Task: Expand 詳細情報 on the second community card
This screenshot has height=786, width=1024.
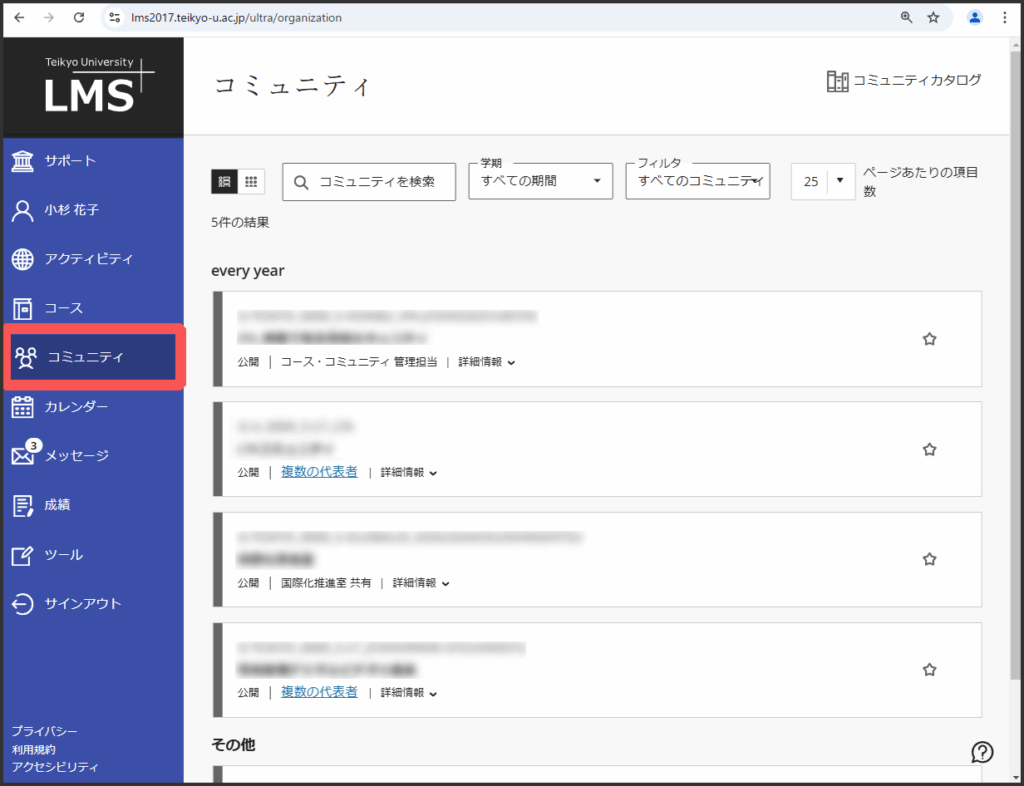Action: pyautogui.click(x=409, y=473)
